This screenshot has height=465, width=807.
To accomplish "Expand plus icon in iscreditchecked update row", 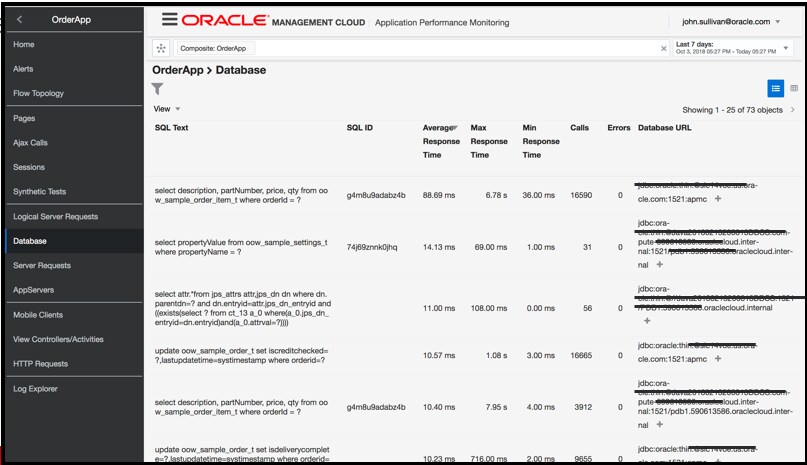I will coord(718,358).
